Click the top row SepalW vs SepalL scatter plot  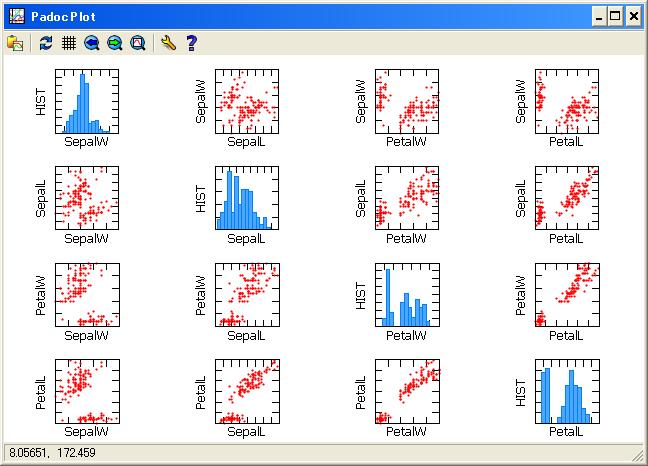pos(247,101)
